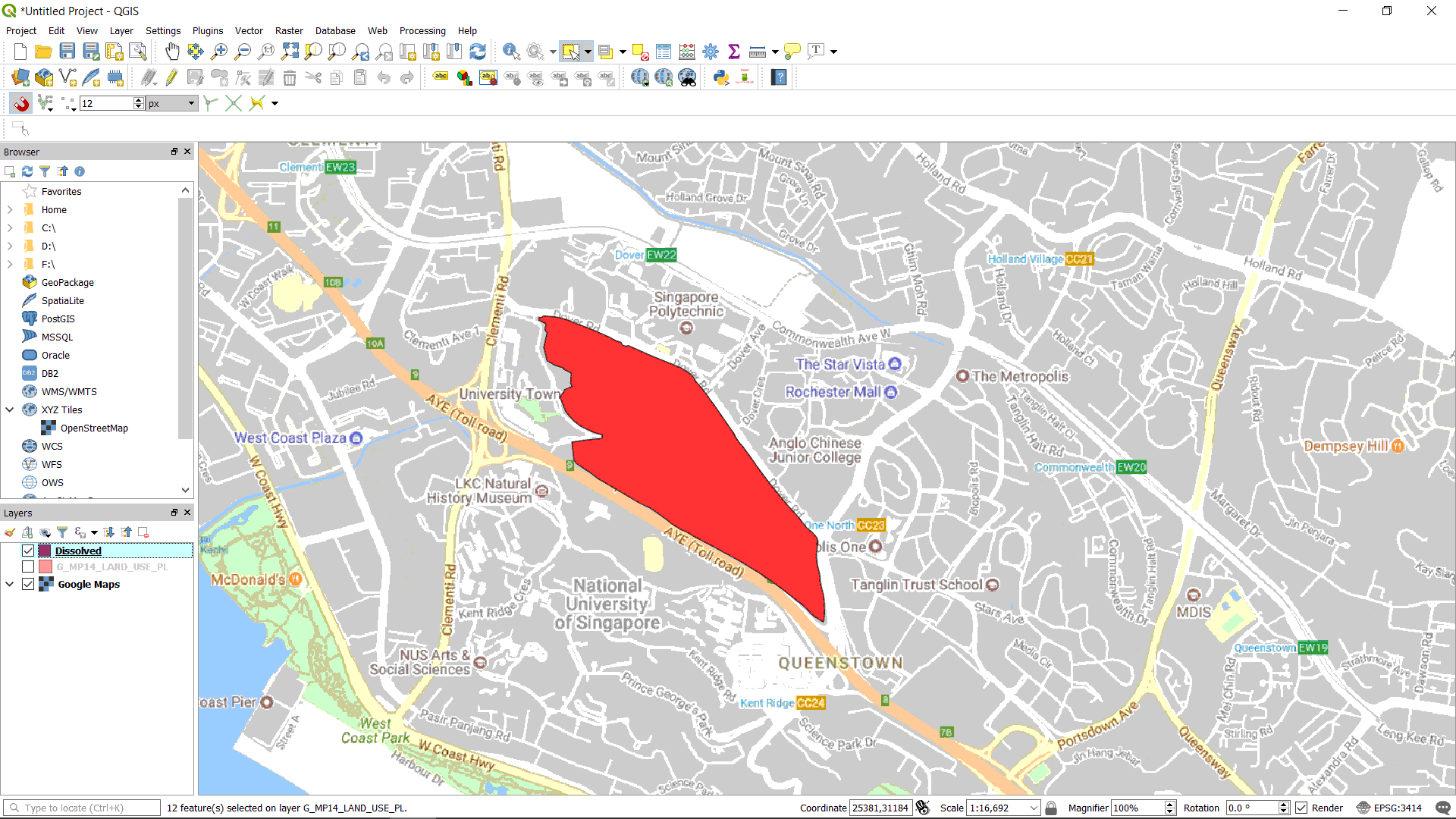Image resolution: width=1456 pixels, height=819 pixels.
Task: Open the Field Calculator abacus icon
Action: point(687,52)
